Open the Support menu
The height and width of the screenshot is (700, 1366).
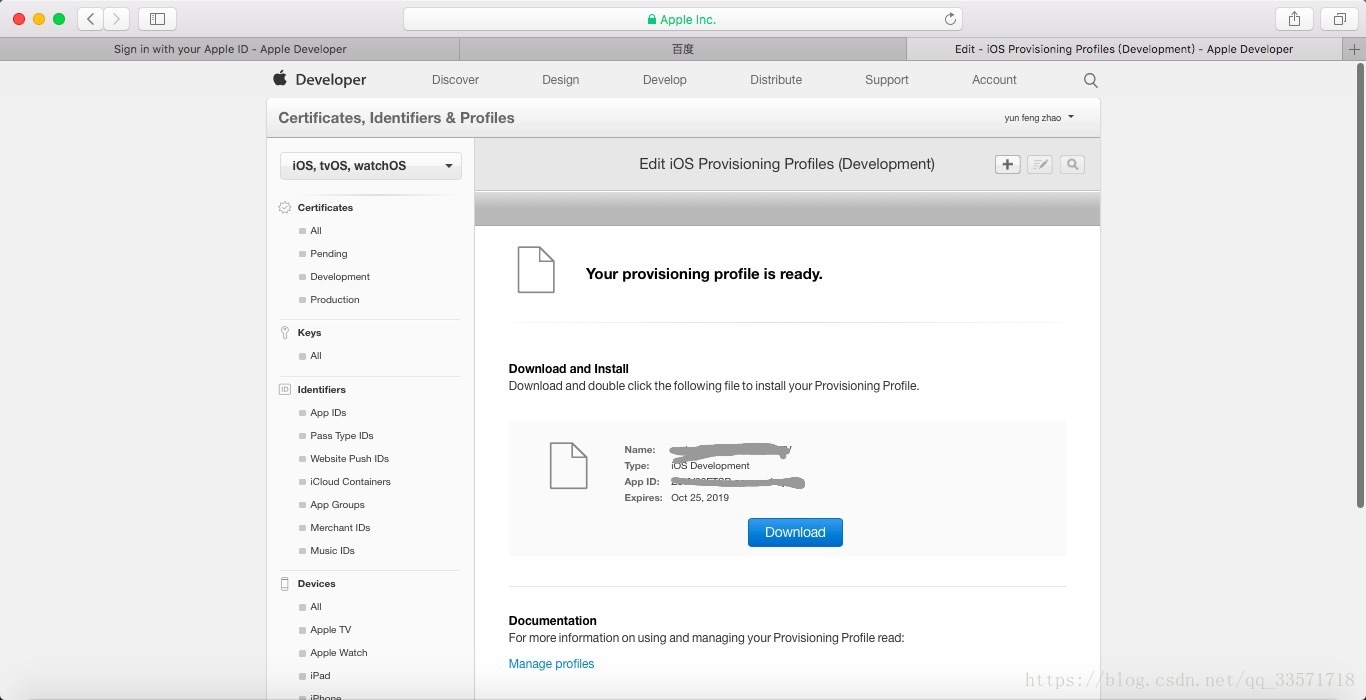[x=887, y=80]
